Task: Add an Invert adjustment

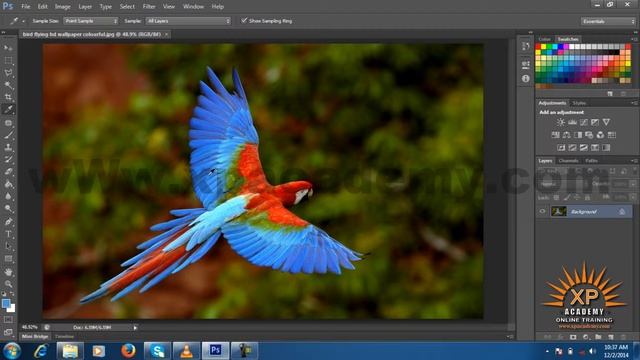Action: coord(561,147)
